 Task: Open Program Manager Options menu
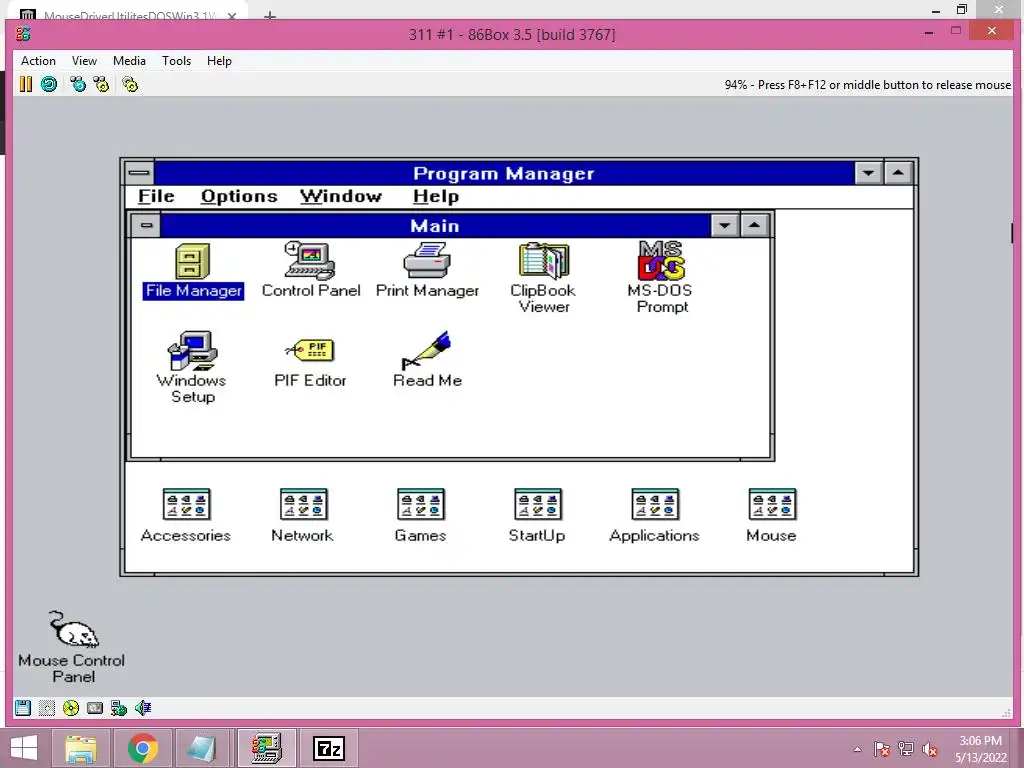tap(239, 196)
